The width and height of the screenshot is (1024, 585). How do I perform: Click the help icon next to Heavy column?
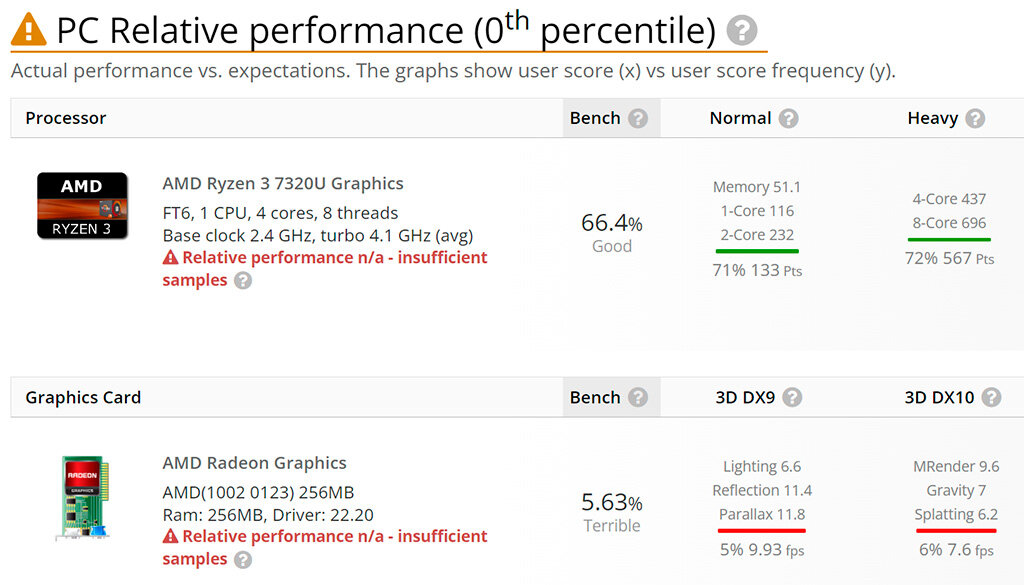pyautogui.click(x=975, y=118)
